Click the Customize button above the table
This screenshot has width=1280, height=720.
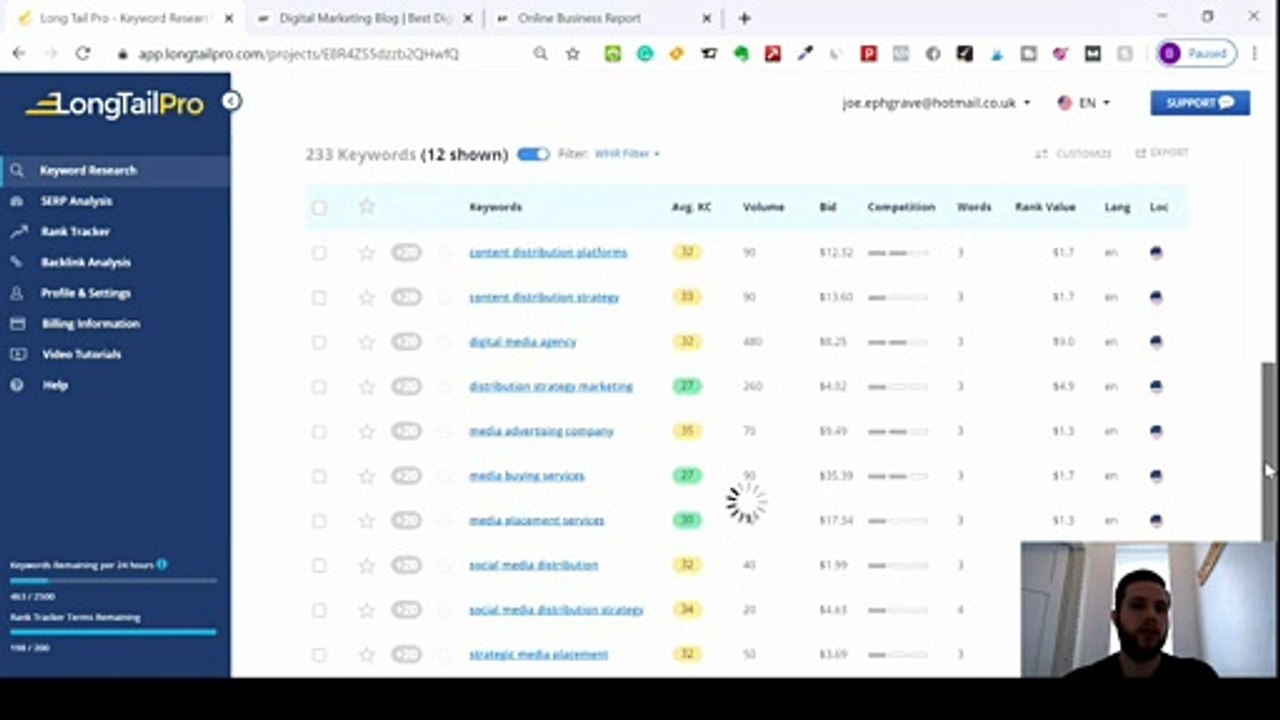click(1073, 154)
